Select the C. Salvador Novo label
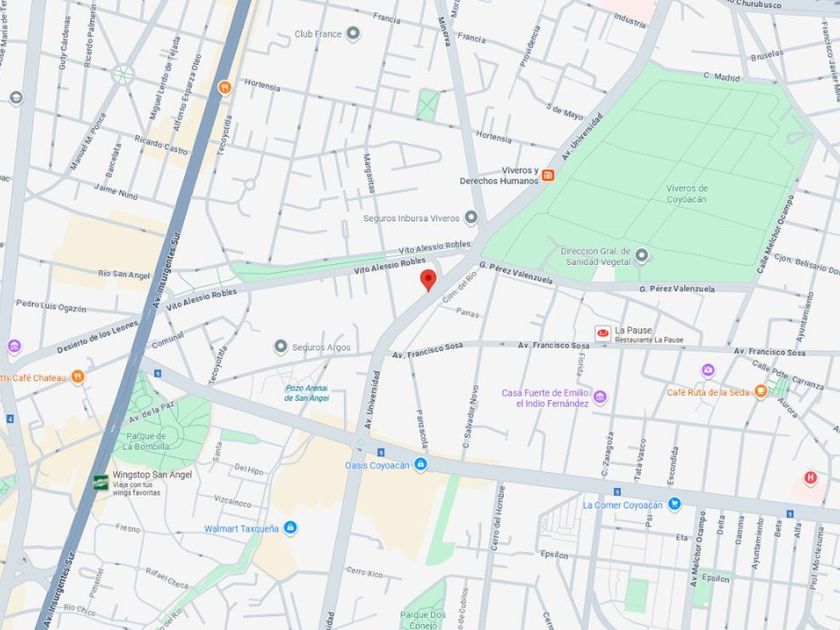 coord(470,416)
